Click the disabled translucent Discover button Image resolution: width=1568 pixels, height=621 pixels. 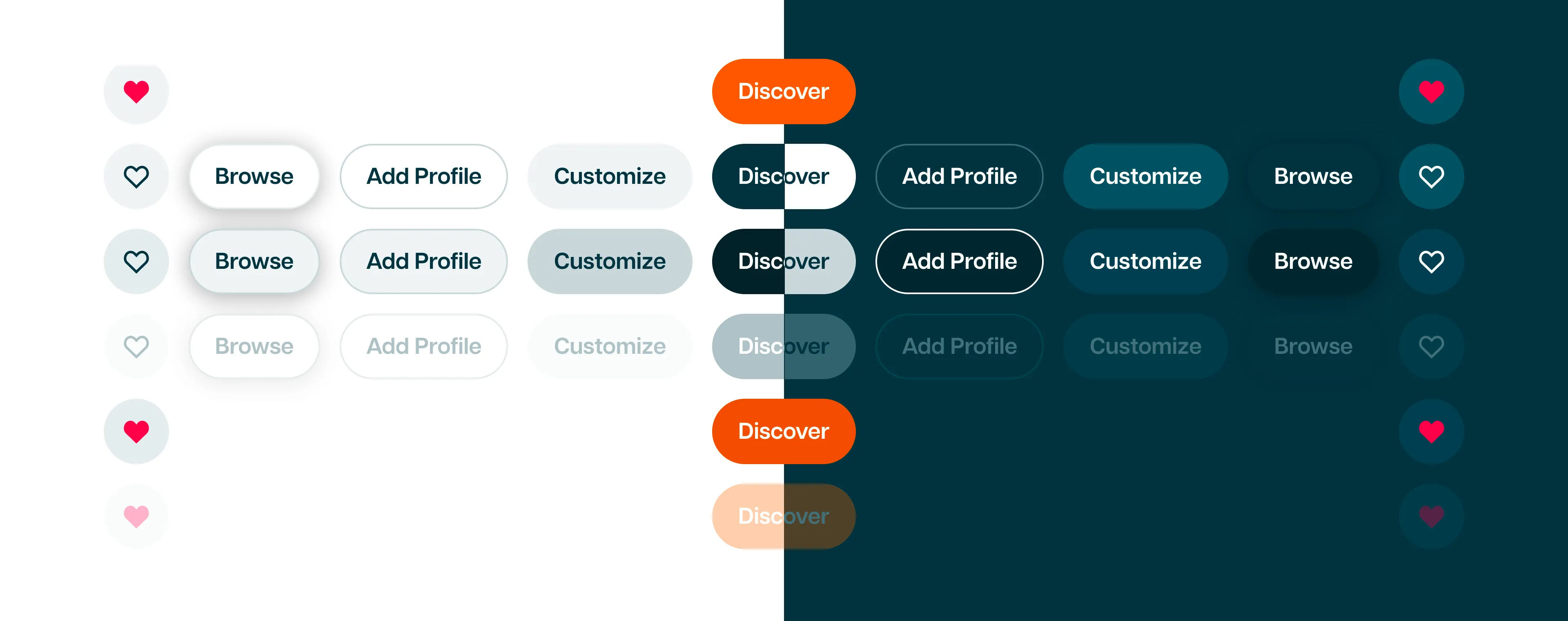784,516
